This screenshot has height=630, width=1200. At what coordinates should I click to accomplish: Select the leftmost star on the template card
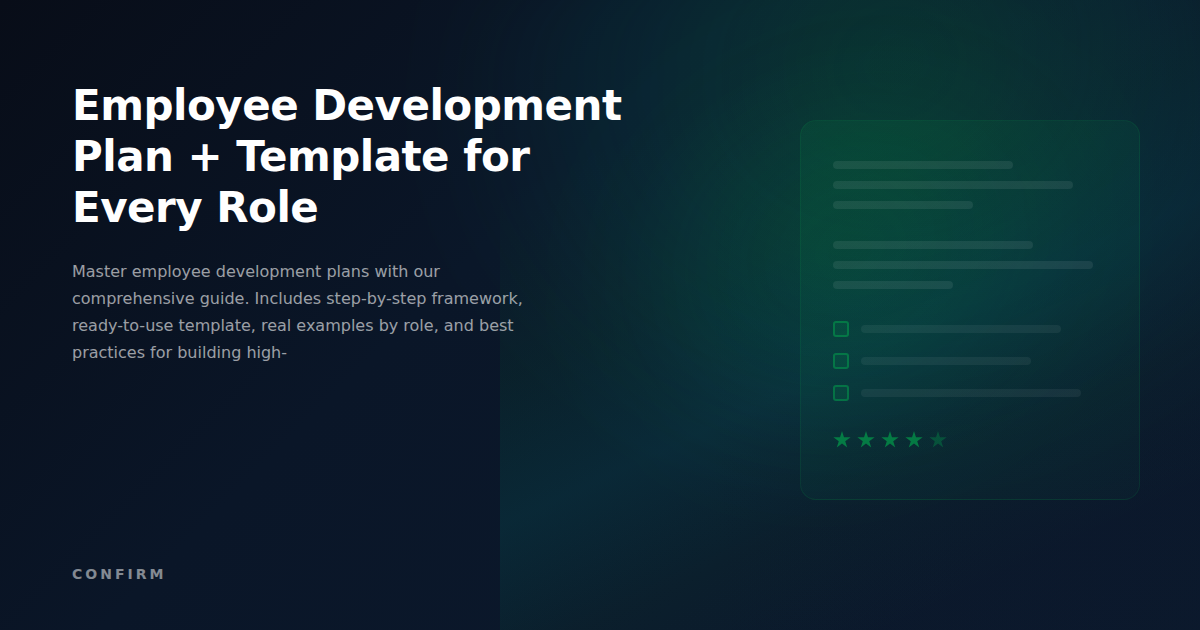(x=841, y=438)
